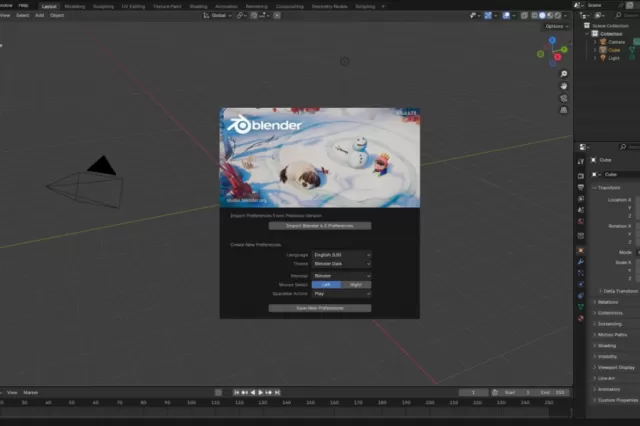This screenshot has width=640, height=426.
Task: Click Import Blender Preferences button
Action: tap(320, 226)
